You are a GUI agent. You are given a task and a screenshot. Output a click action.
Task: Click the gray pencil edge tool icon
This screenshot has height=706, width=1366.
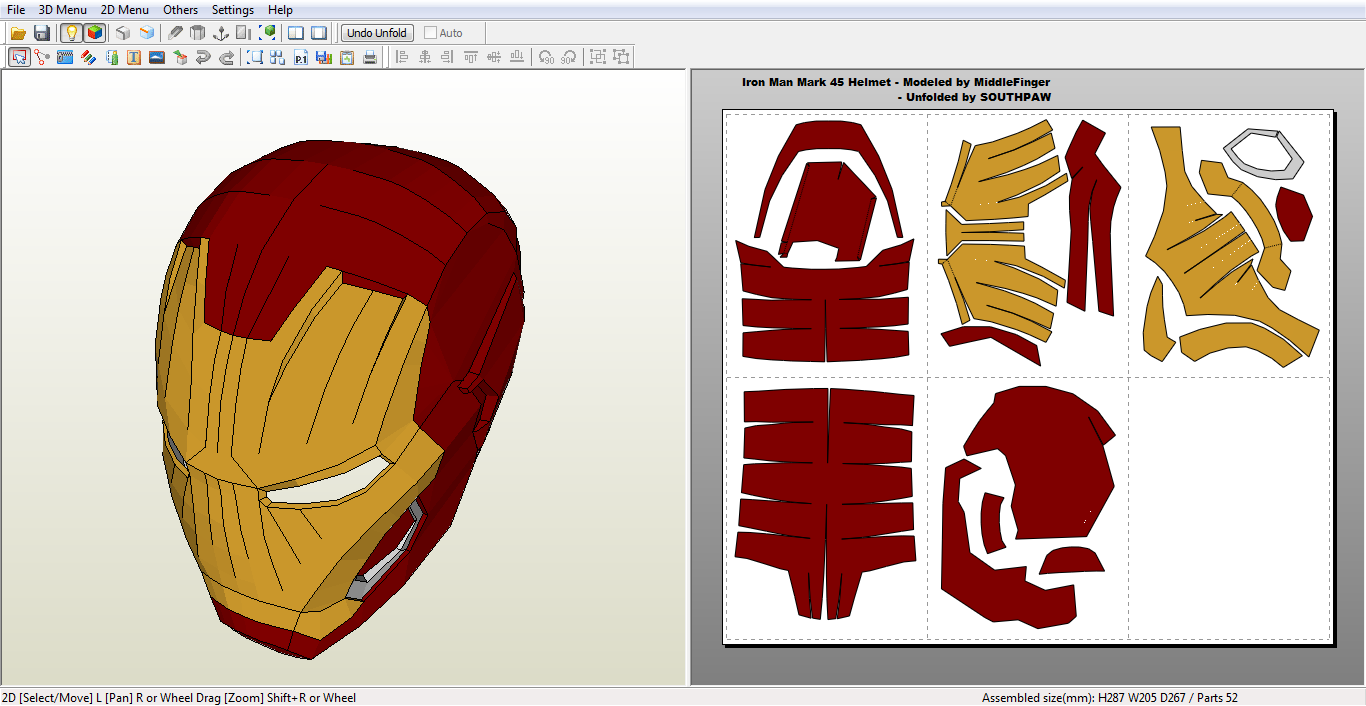tap(176, 33)
